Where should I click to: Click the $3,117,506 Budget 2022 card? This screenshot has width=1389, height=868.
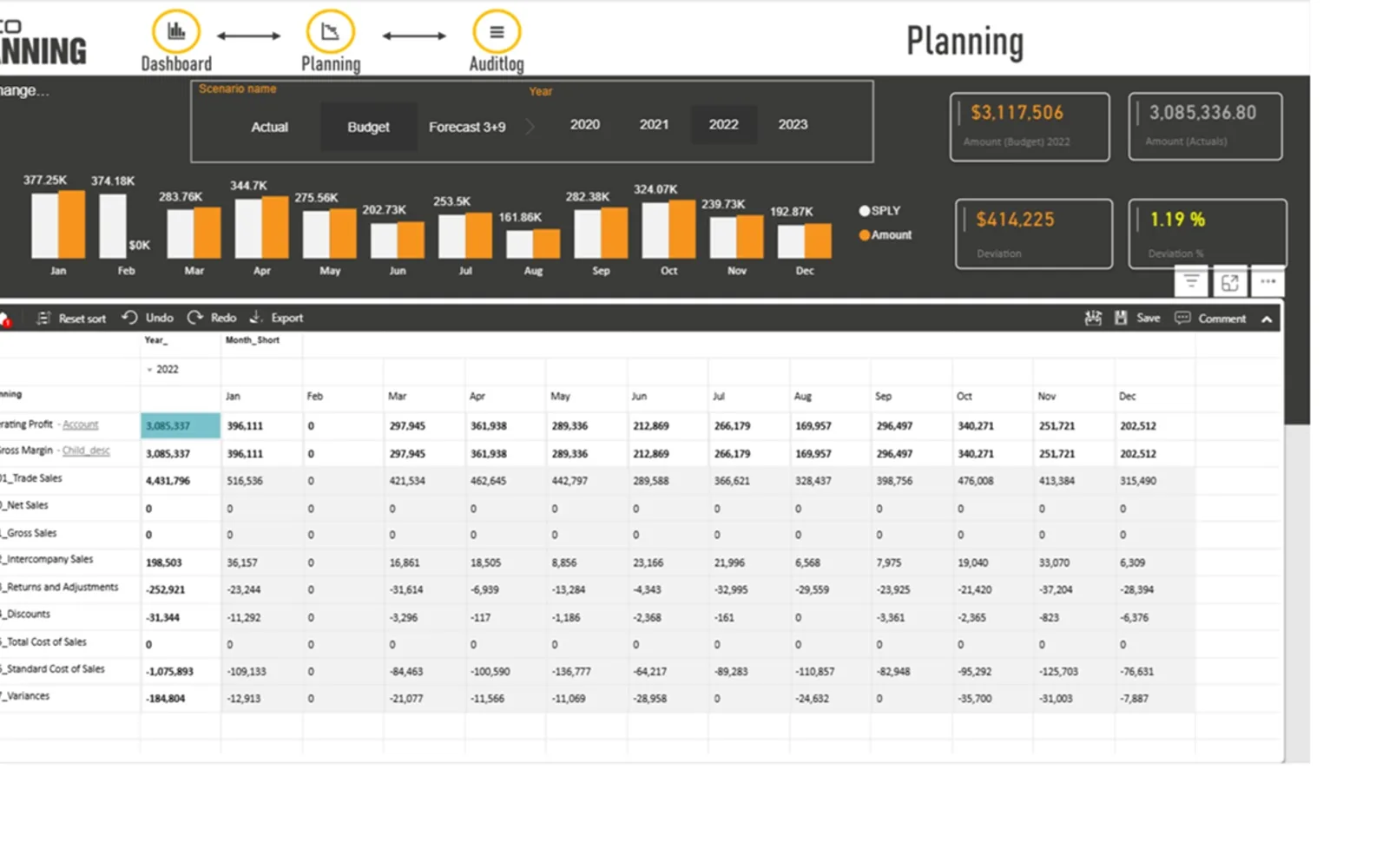click(x=1030, y=127)
